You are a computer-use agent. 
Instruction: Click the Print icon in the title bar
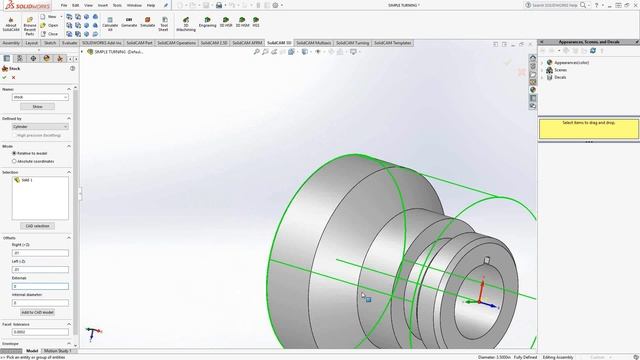[219, 5]
